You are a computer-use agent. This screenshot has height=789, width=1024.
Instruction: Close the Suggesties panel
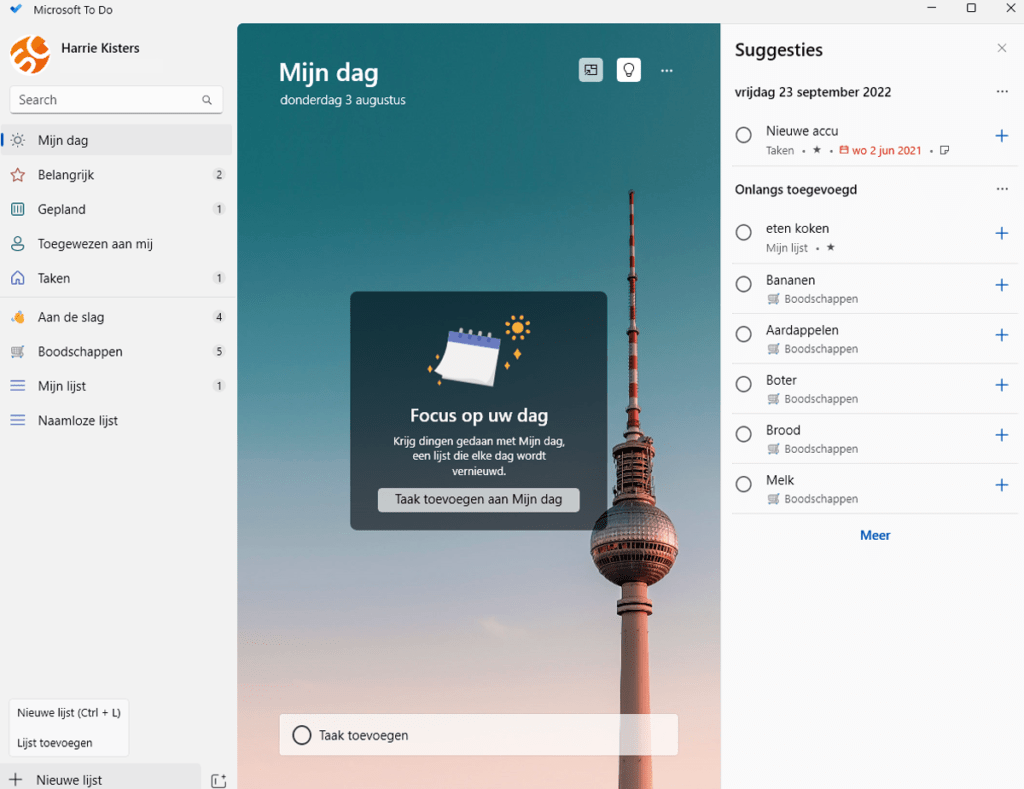(x=1002, y=48)
